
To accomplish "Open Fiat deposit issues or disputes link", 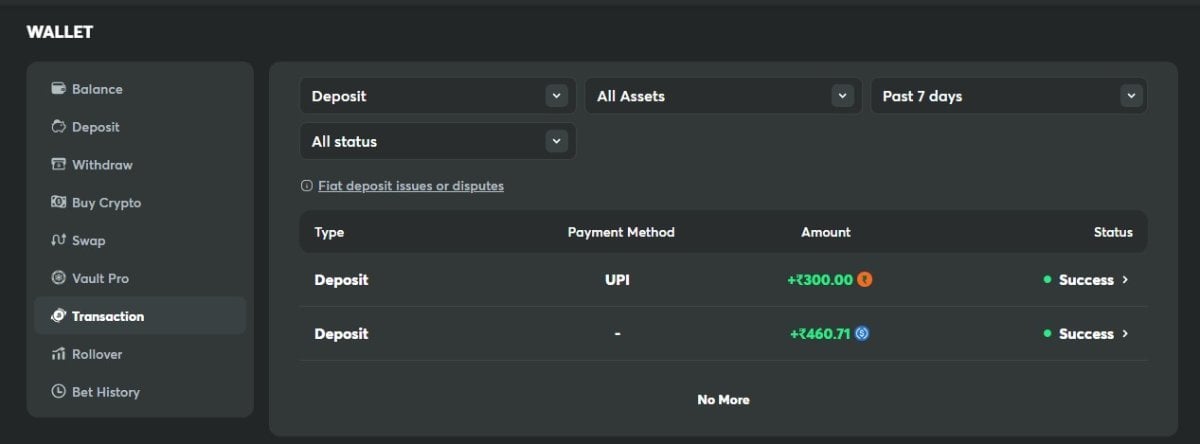I will tap(410, 186).
